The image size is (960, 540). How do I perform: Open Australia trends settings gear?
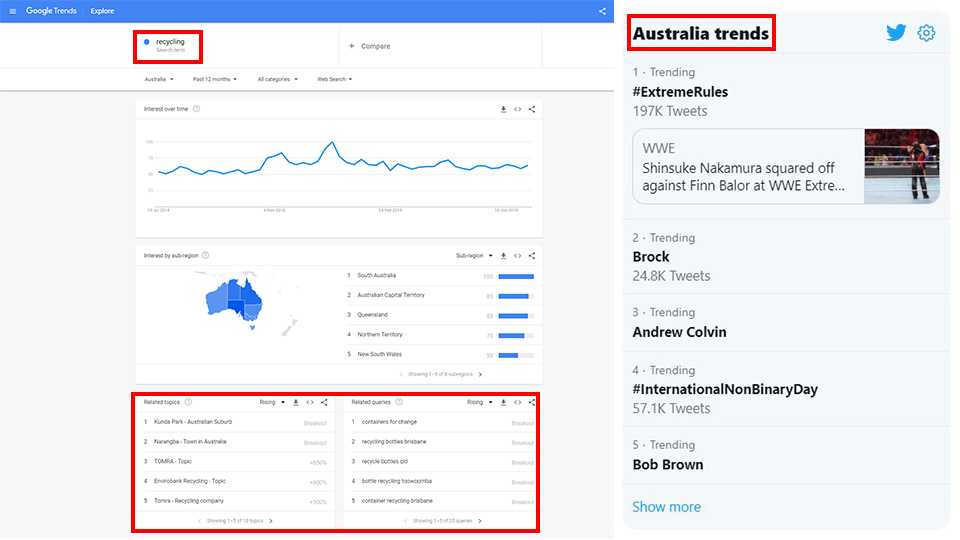pos(926,32)
